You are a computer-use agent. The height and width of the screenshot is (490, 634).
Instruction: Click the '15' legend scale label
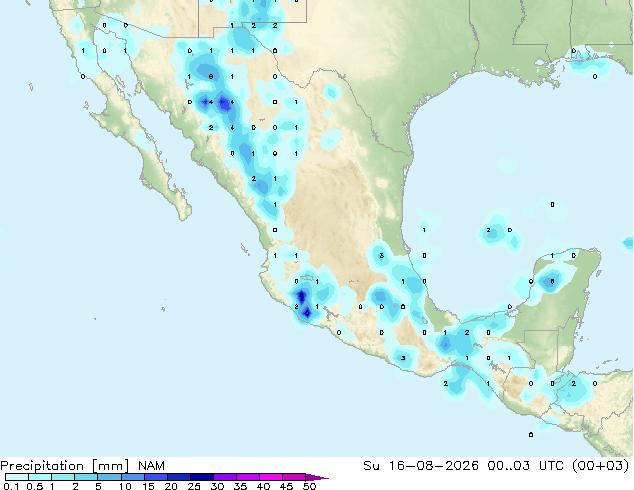[x=148, y=486]
